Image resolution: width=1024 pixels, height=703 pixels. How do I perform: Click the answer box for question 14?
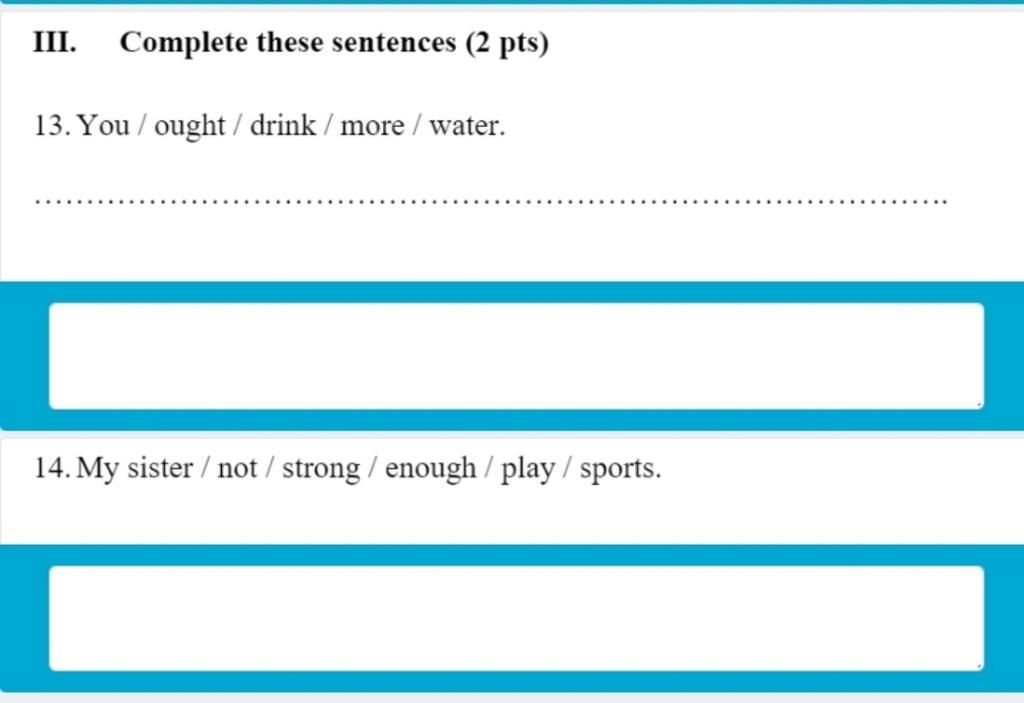coord(516,618)
